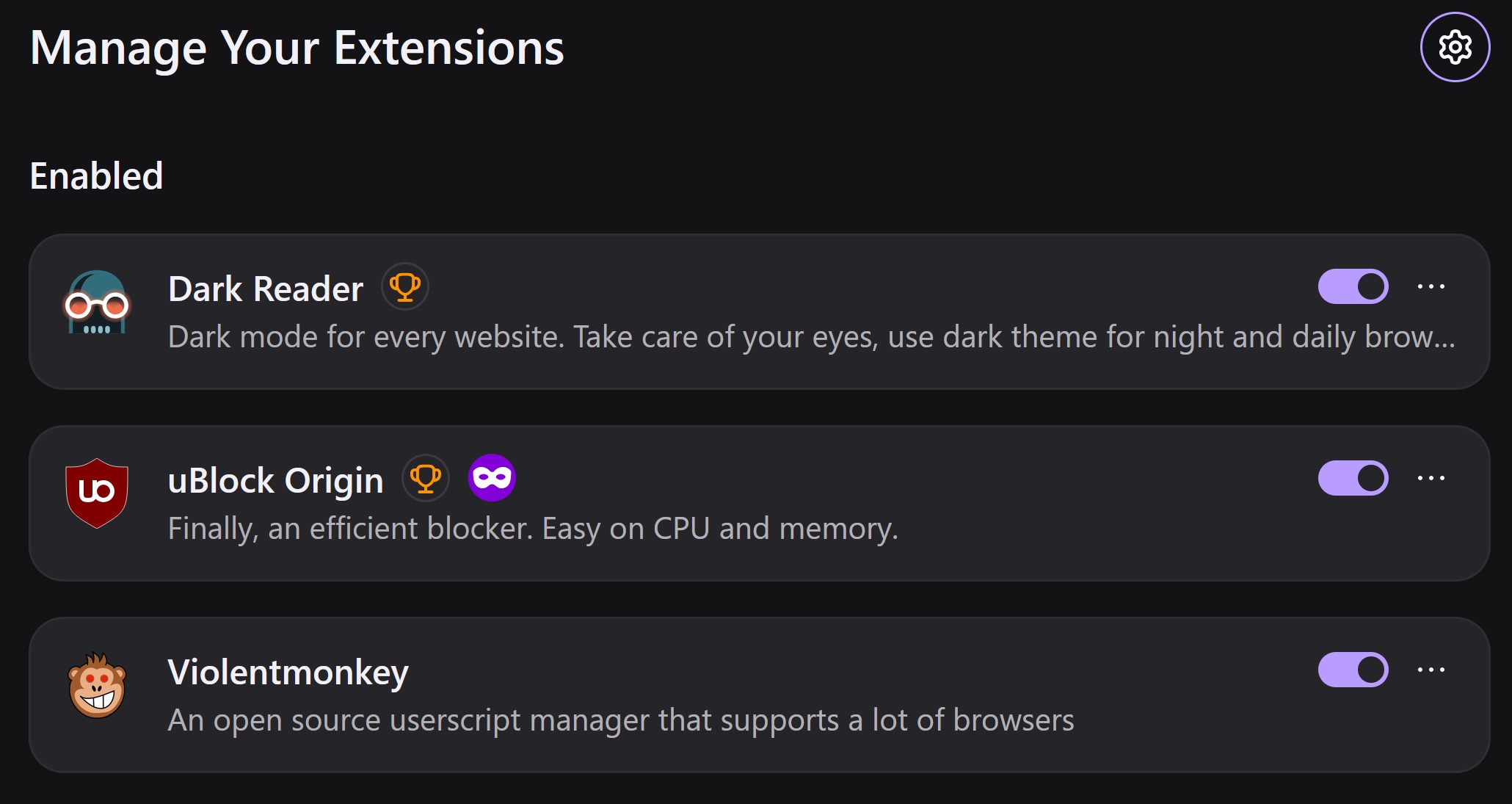Turn off the uBlock Origin toggle
Image resolution: width=1512 pixels, height=804 pixels.
(x=1353, y=478)
